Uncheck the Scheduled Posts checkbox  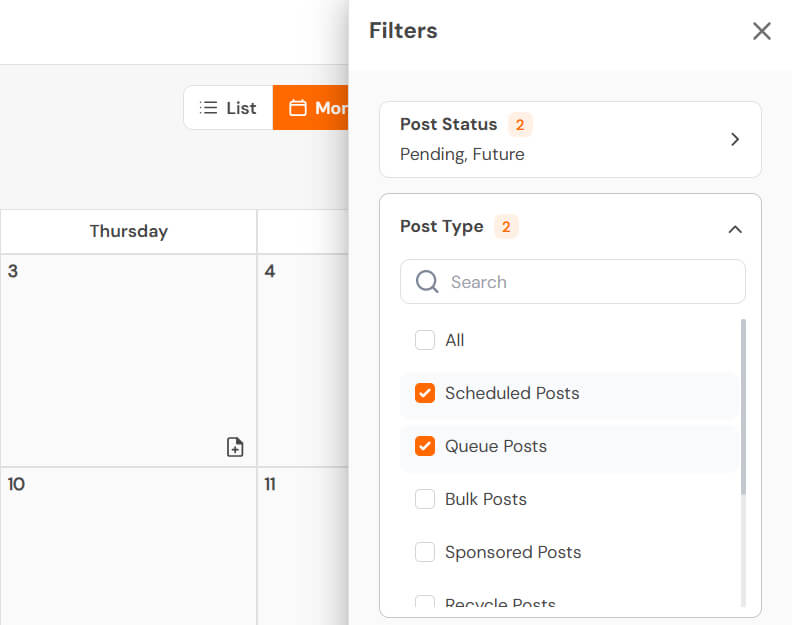[x=425, y=393]
